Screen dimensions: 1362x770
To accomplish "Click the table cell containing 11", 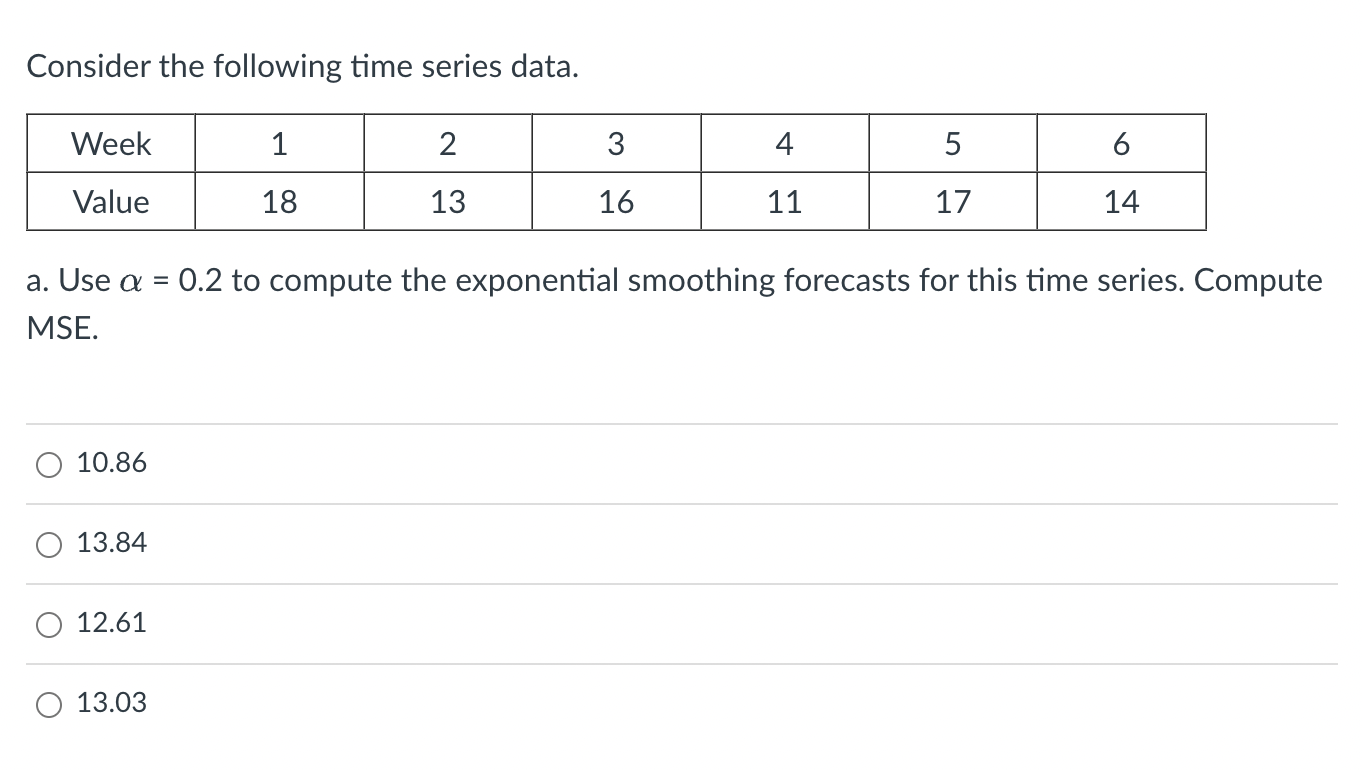I will 784,201.
